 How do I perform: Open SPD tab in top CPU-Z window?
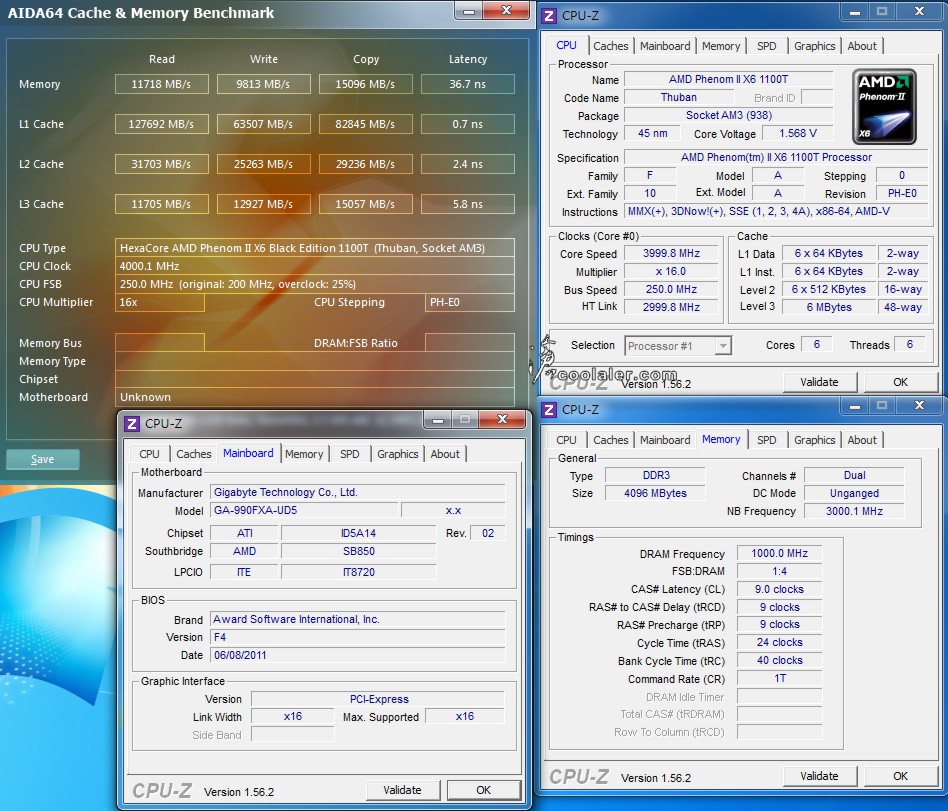(767, 46)
